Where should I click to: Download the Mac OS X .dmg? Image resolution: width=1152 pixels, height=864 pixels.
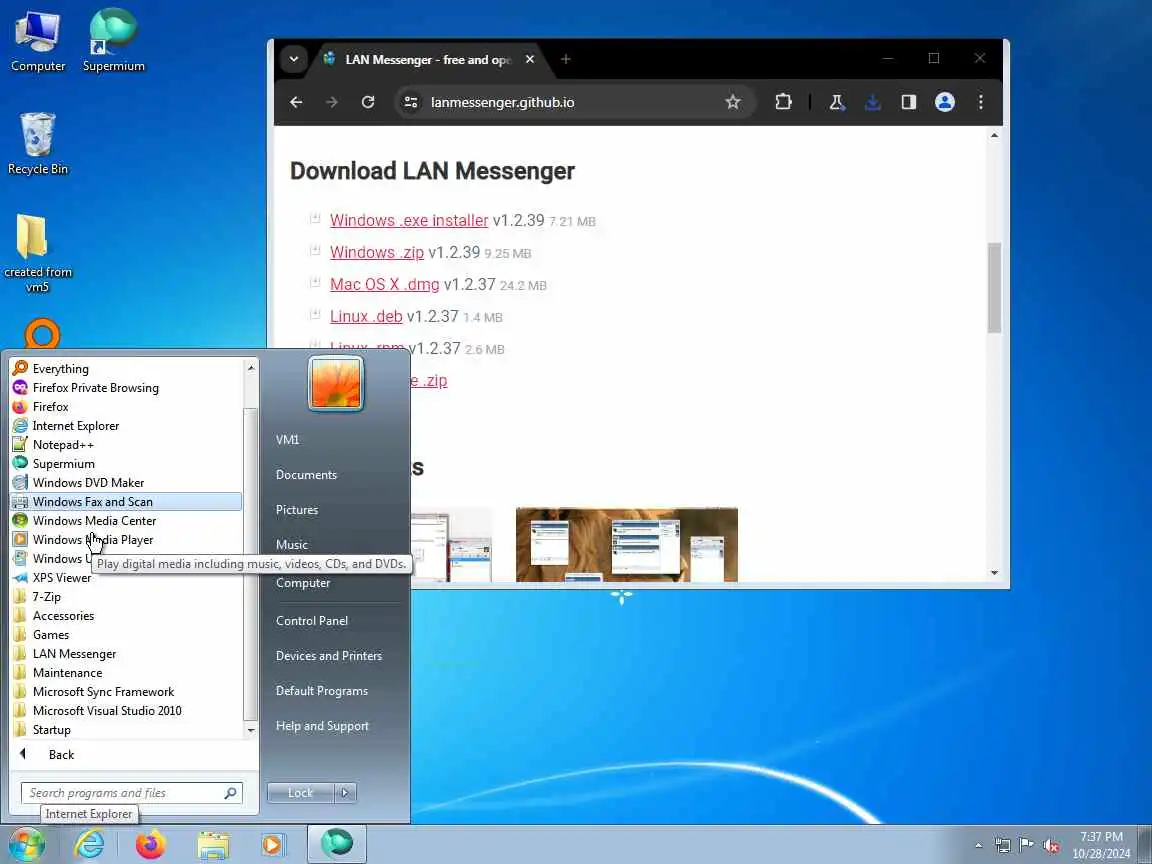pyautogui.click(x=384, y=284)
